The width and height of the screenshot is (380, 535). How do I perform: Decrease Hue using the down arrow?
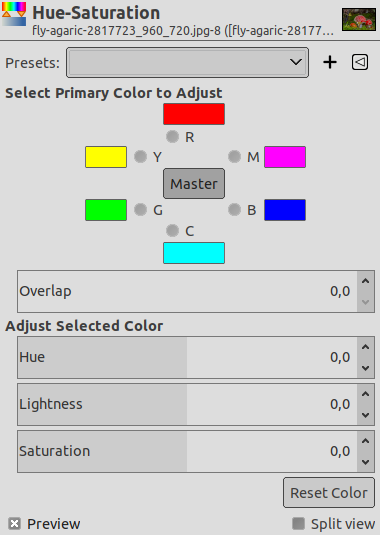pos(366,368)
